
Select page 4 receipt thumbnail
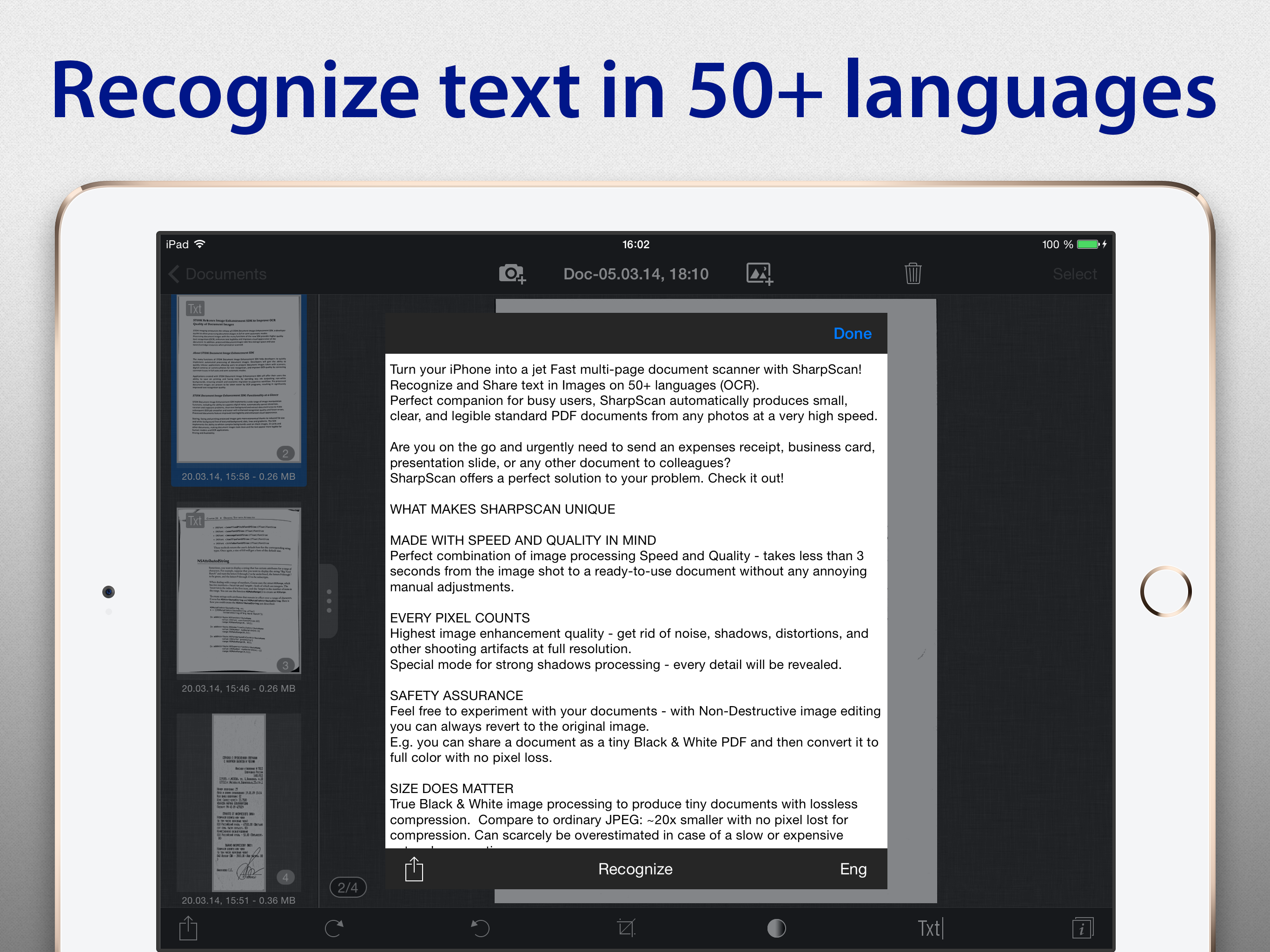(x=239, y=802)
